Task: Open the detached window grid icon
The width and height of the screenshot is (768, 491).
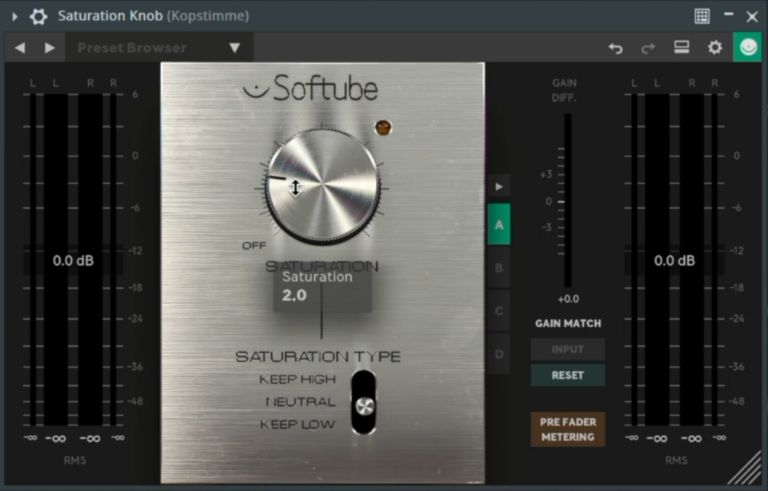Action: pos(702,16)
